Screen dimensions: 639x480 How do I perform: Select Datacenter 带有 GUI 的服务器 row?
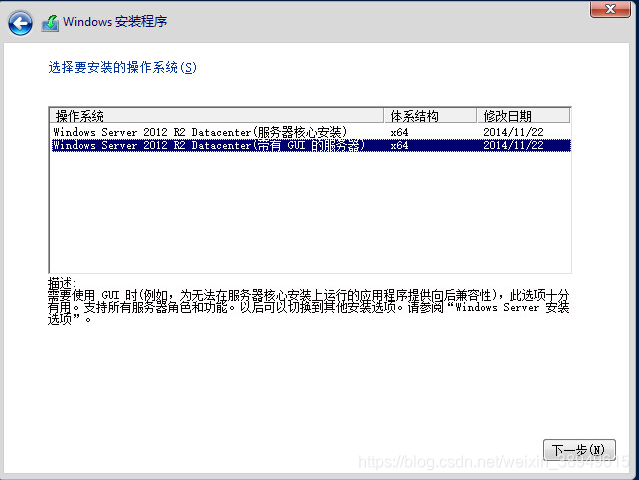click(x=311, y=145)
